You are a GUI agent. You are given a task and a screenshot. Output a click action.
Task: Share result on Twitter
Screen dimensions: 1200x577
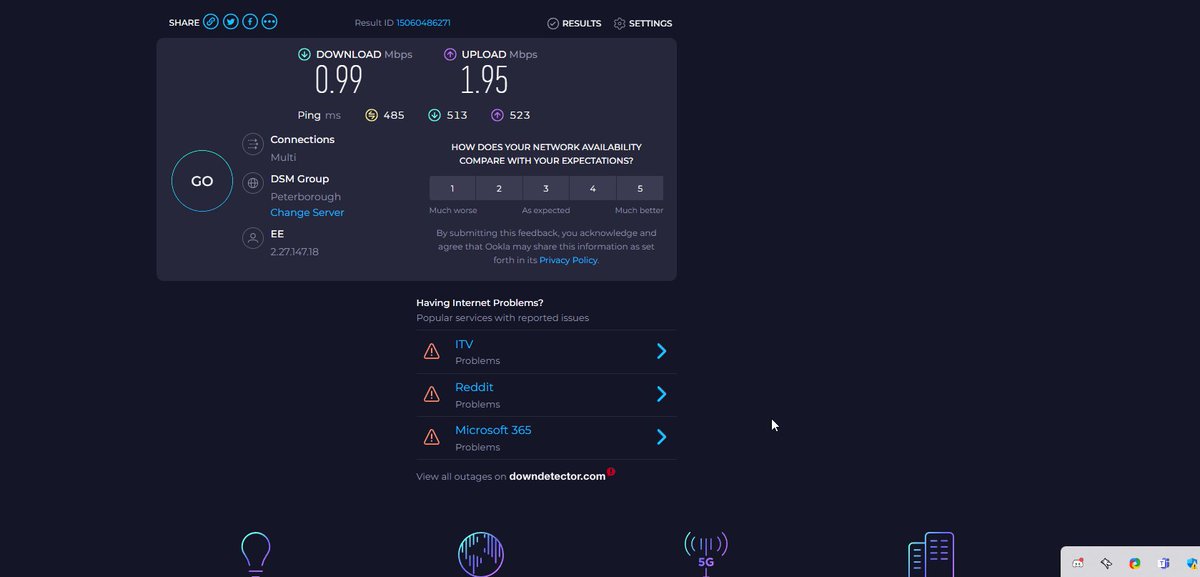pos(231,22)
